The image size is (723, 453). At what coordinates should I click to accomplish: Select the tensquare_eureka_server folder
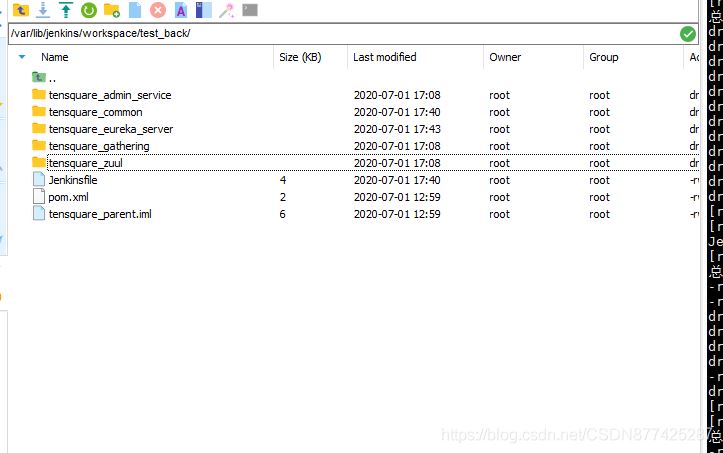(111, 129)
